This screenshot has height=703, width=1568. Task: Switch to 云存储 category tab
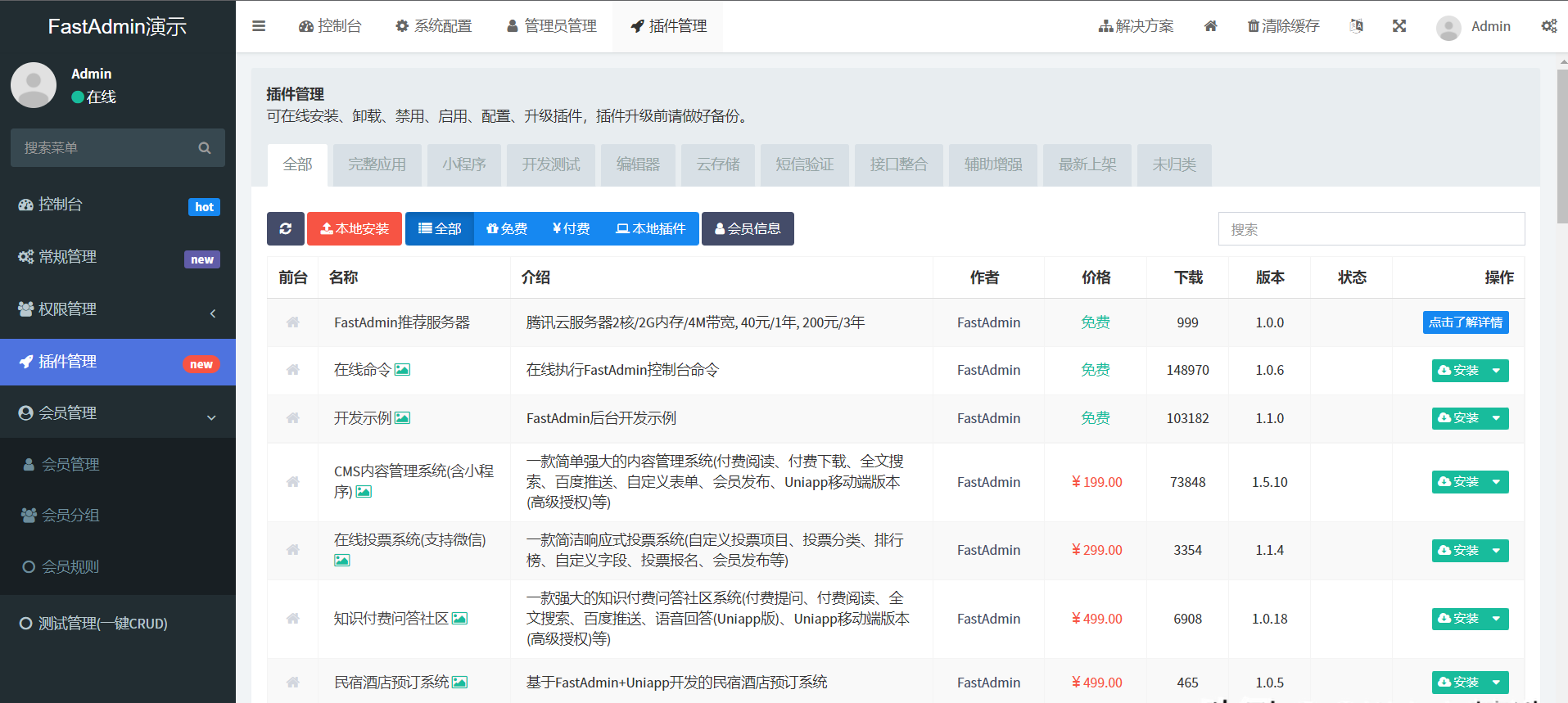tap(718, 164)
